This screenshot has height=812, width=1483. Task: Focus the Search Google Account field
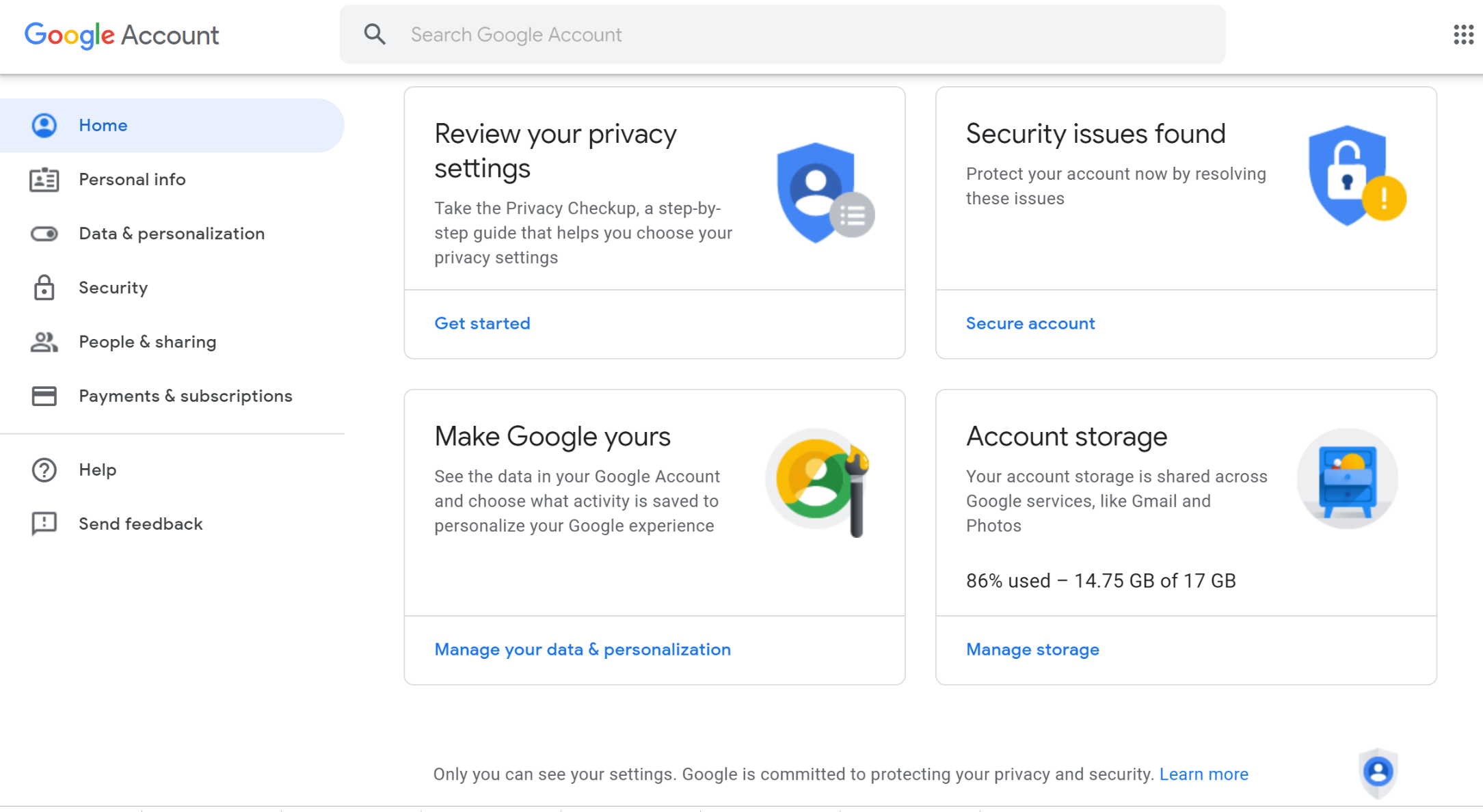click(x=782, y=34)
